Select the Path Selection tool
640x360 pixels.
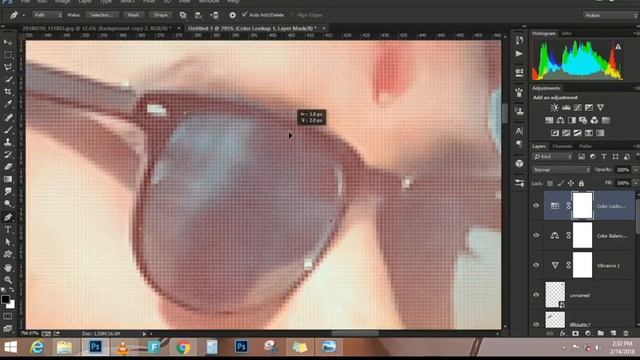coord(8,242)
